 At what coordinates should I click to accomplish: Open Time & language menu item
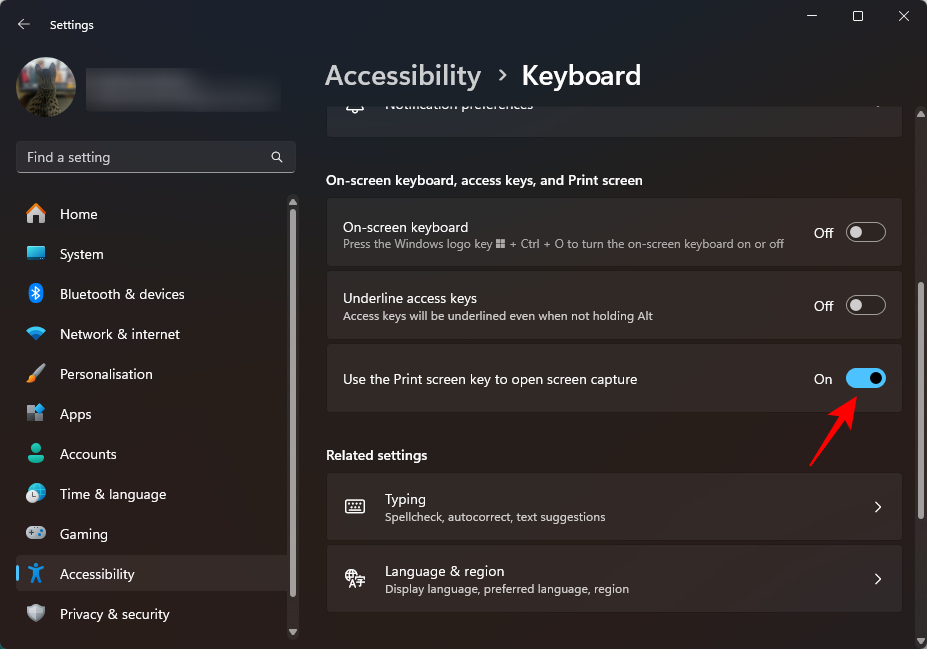(x=113, y=494)
